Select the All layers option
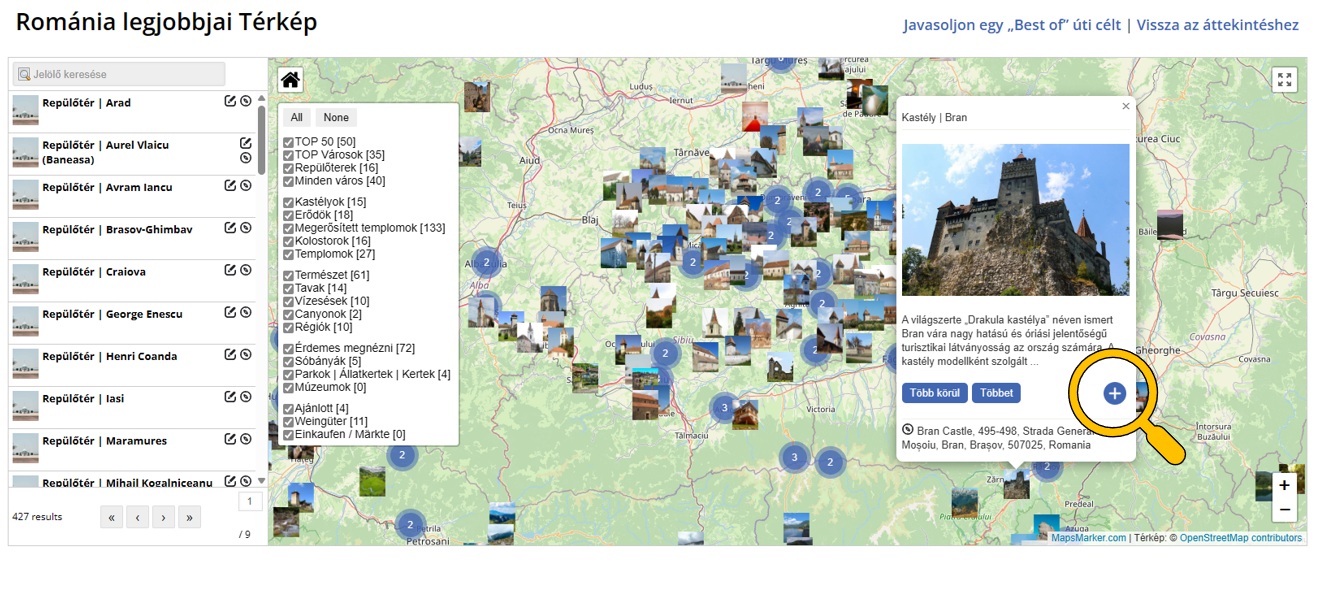 pos(297,118)
